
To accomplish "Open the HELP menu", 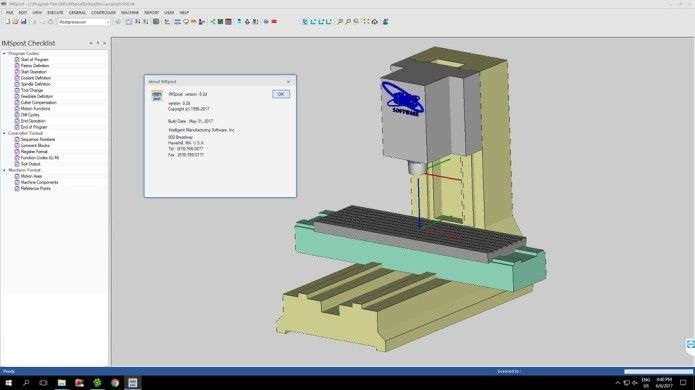I will (184, 12).
